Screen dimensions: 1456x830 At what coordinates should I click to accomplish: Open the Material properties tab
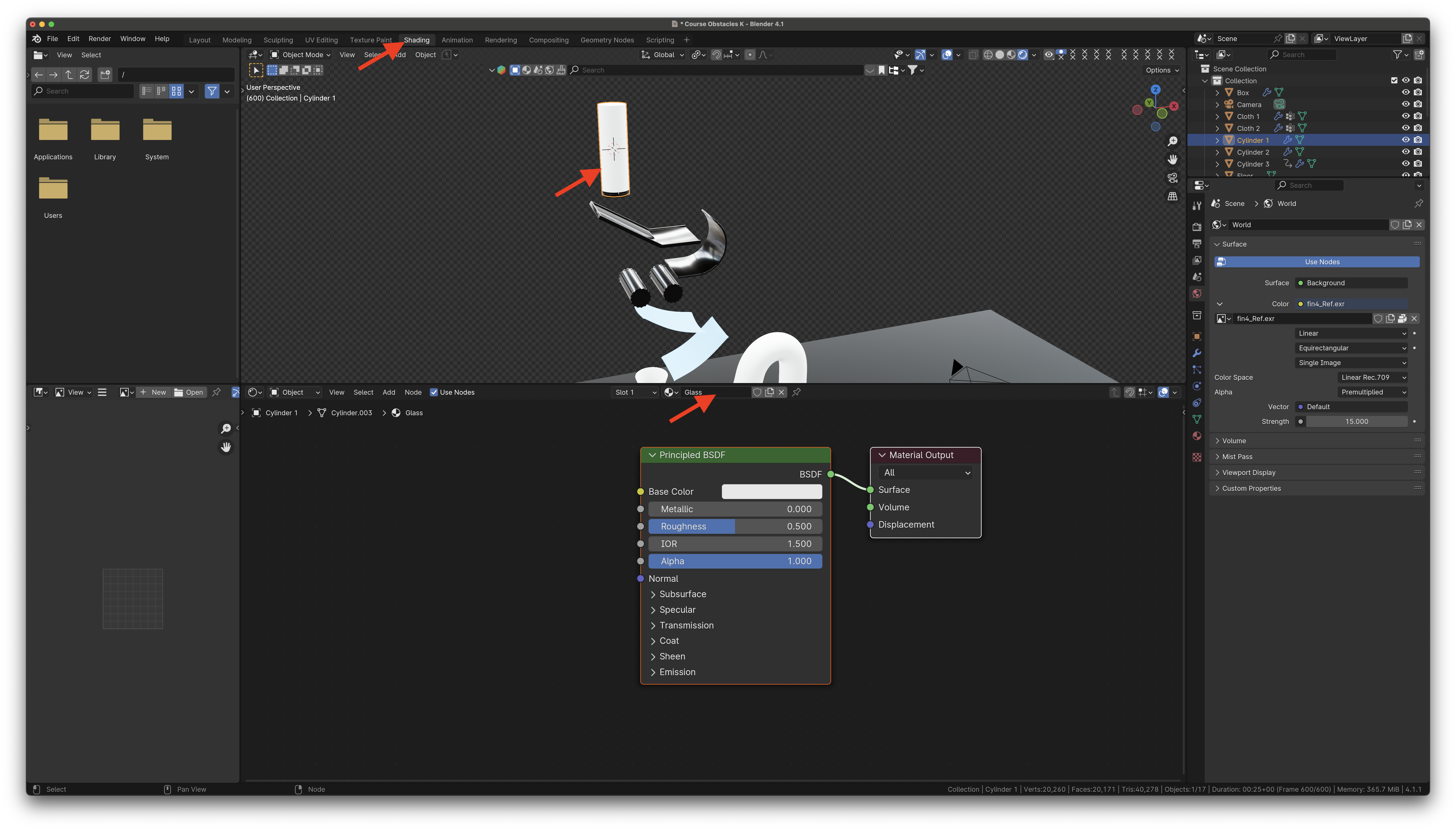(x=1197, y=436)
